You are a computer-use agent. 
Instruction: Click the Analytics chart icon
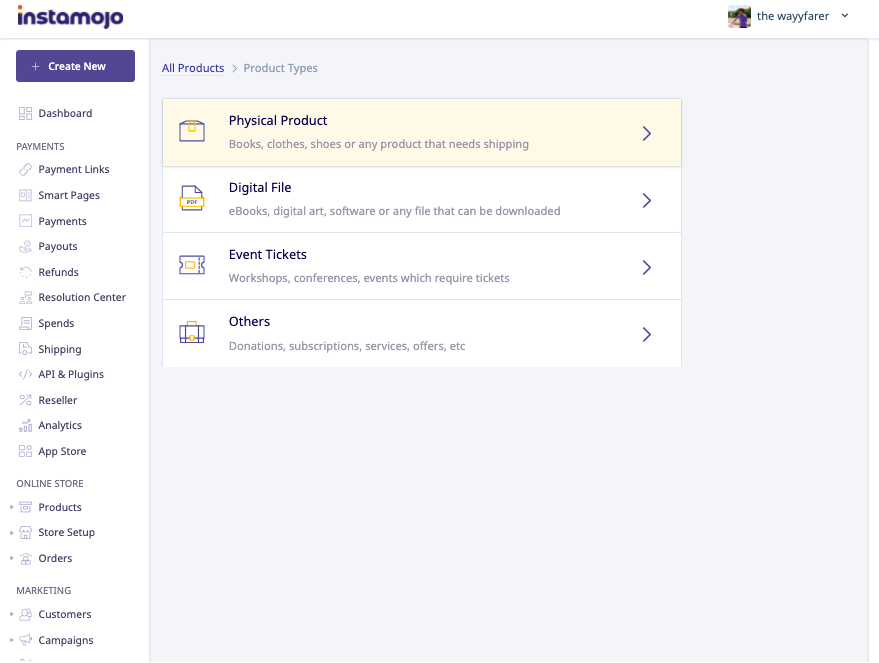pyautogui.click(x=25, y=425)
